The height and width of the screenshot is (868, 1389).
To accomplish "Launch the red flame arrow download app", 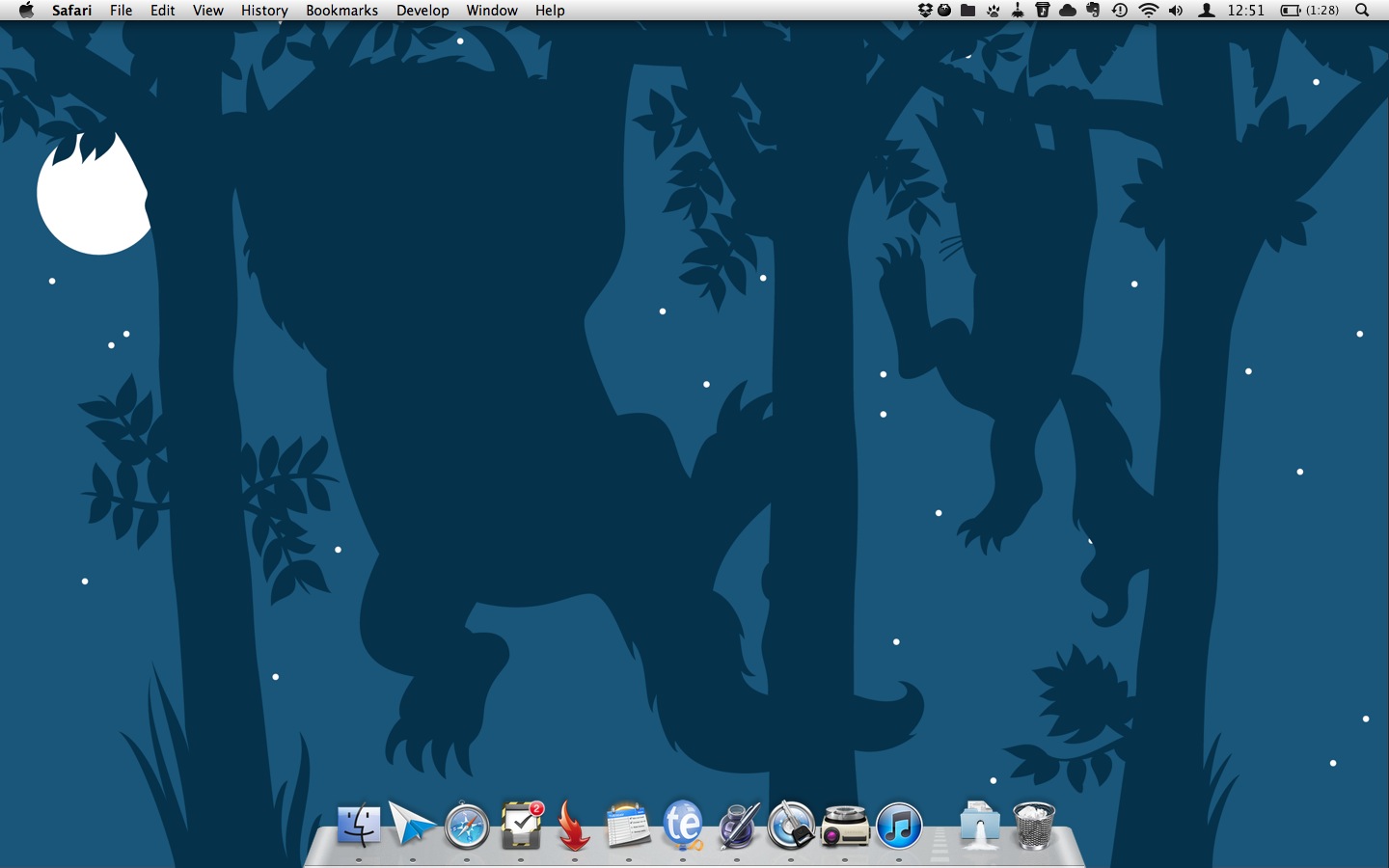I will [574, 826].
